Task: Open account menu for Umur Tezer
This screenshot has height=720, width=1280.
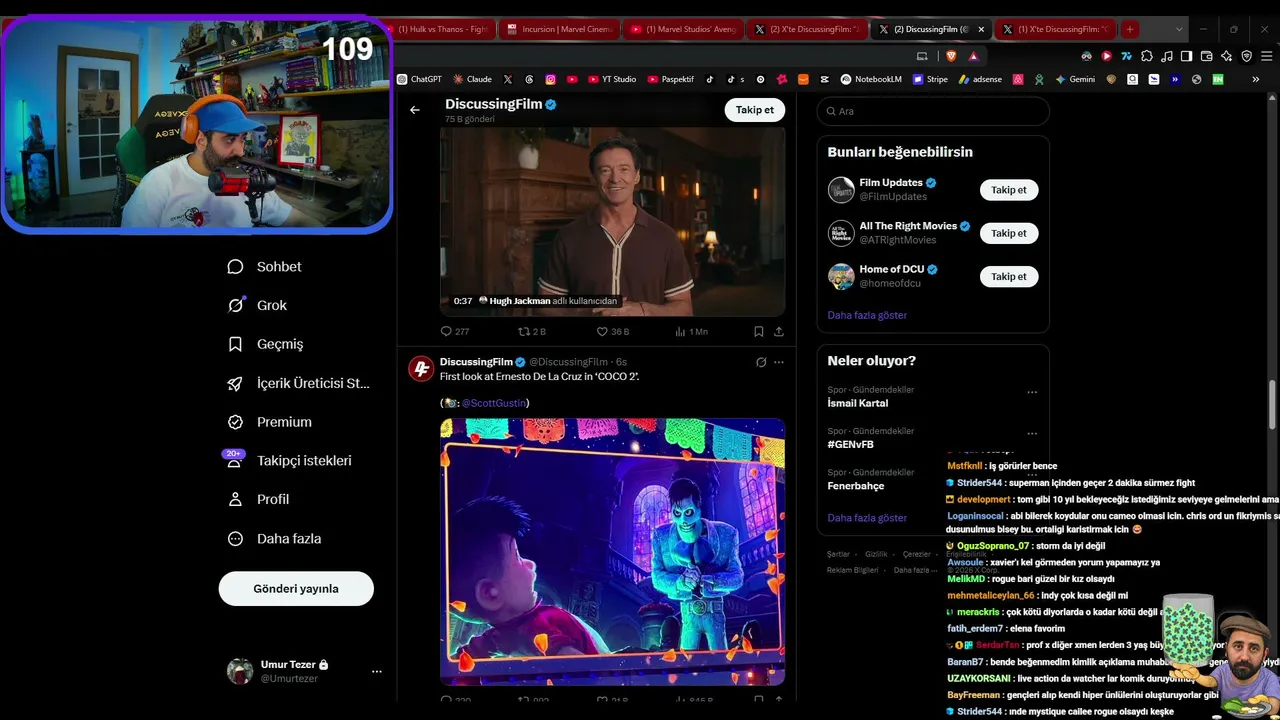Action: [x=306, y=671]
